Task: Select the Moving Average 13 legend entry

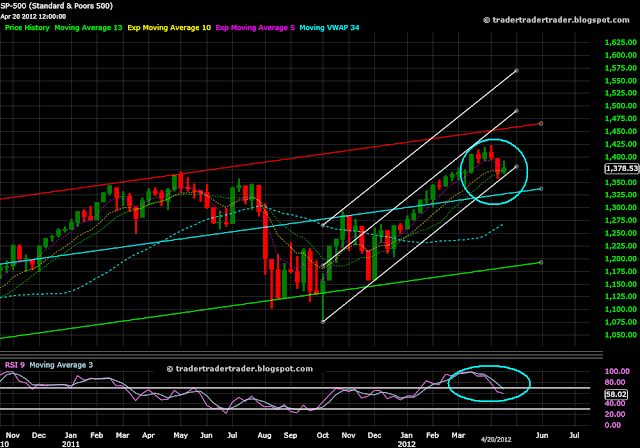Action: (88, 28)
